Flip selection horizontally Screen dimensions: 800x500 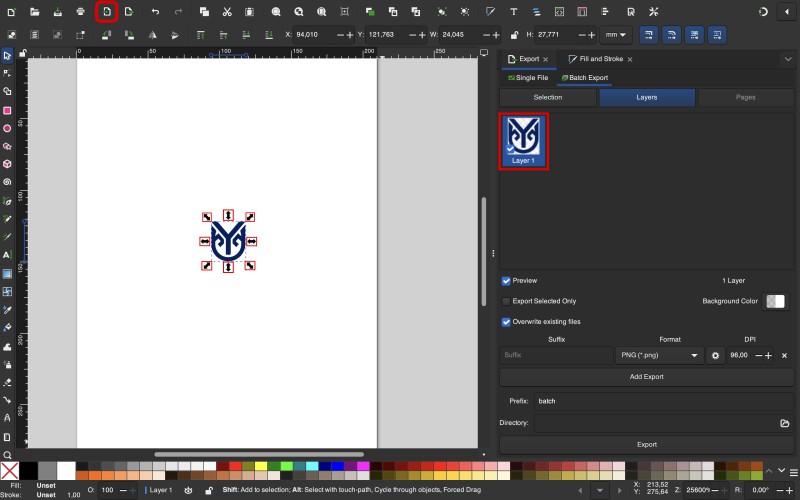[x=152, y=35]
